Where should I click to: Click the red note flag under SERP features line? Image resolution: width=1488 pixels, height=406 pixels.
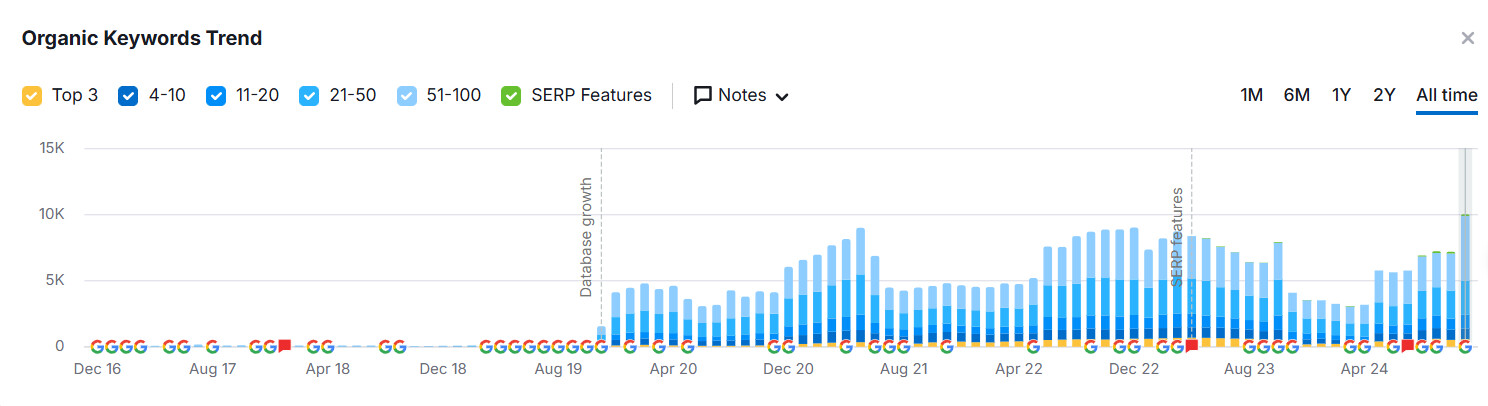pos(1191,346)
